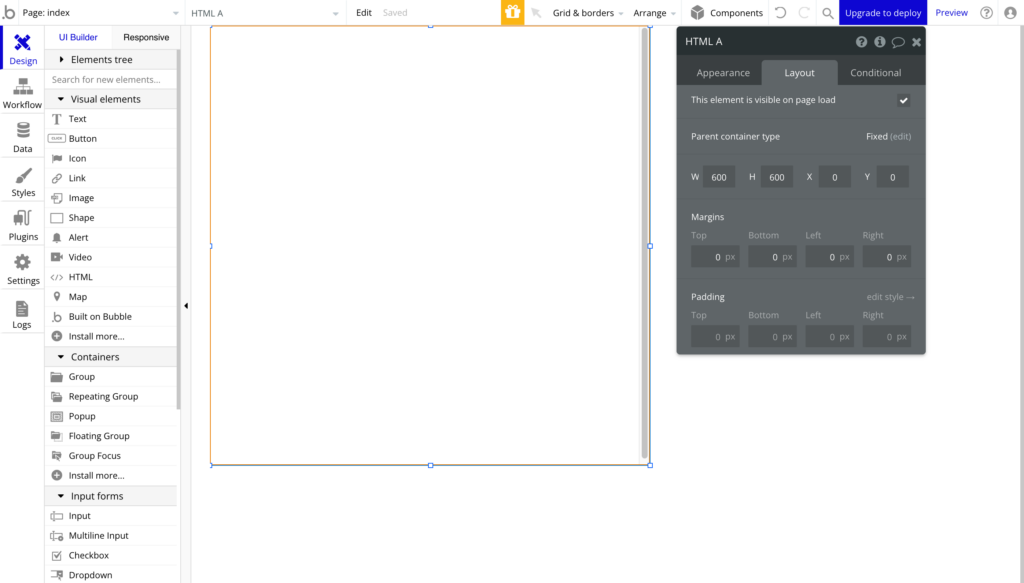Click Upgrade to deploy button
This screenshot has width=1024, height=583.
click(x=883, y=12)
